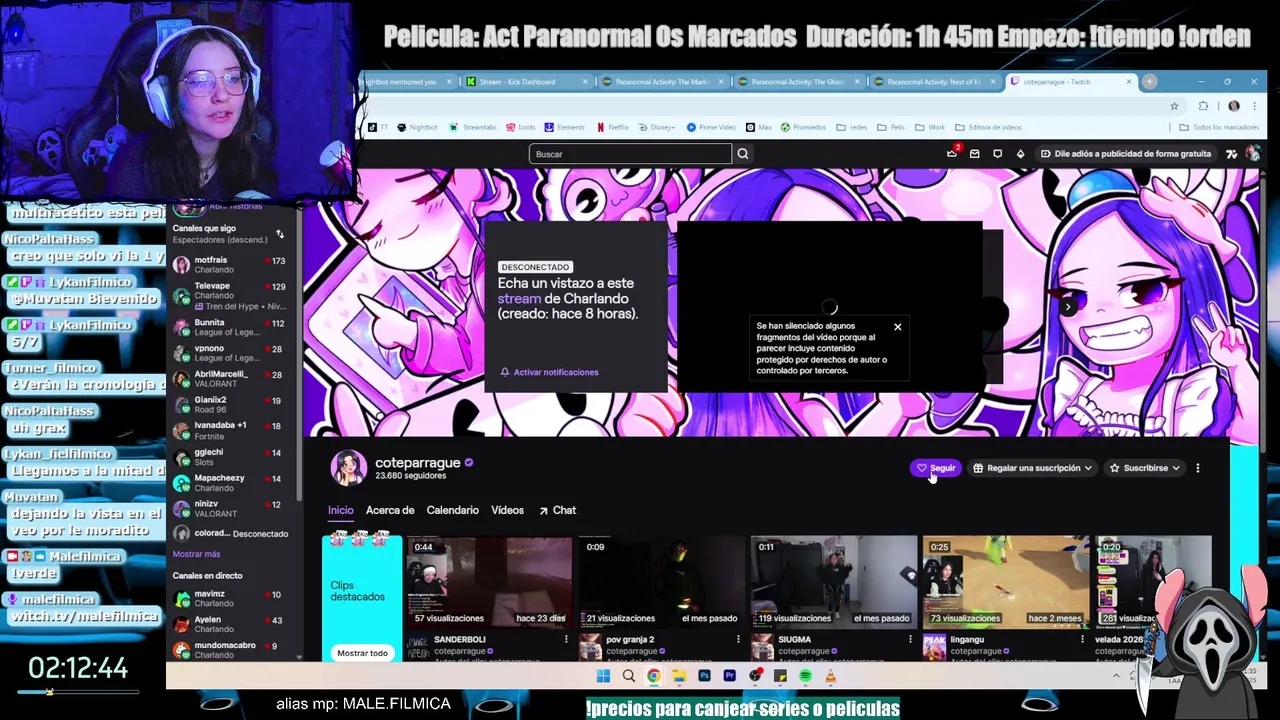Image resolution: width=1280 pixels, height=720 pixels.
Task: Expand the Regalar una suscripción dropdown
Action: (x=1032, y=468)
